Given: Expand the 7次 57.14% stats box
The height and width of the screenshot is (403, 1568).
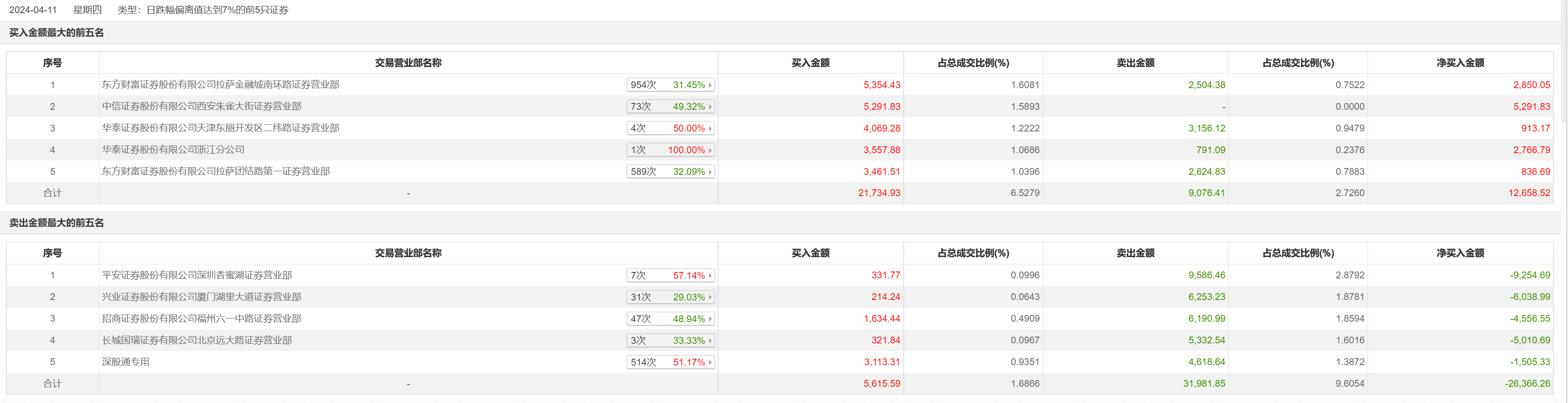Looking at the screenshot, I should [x=670, y=275].
